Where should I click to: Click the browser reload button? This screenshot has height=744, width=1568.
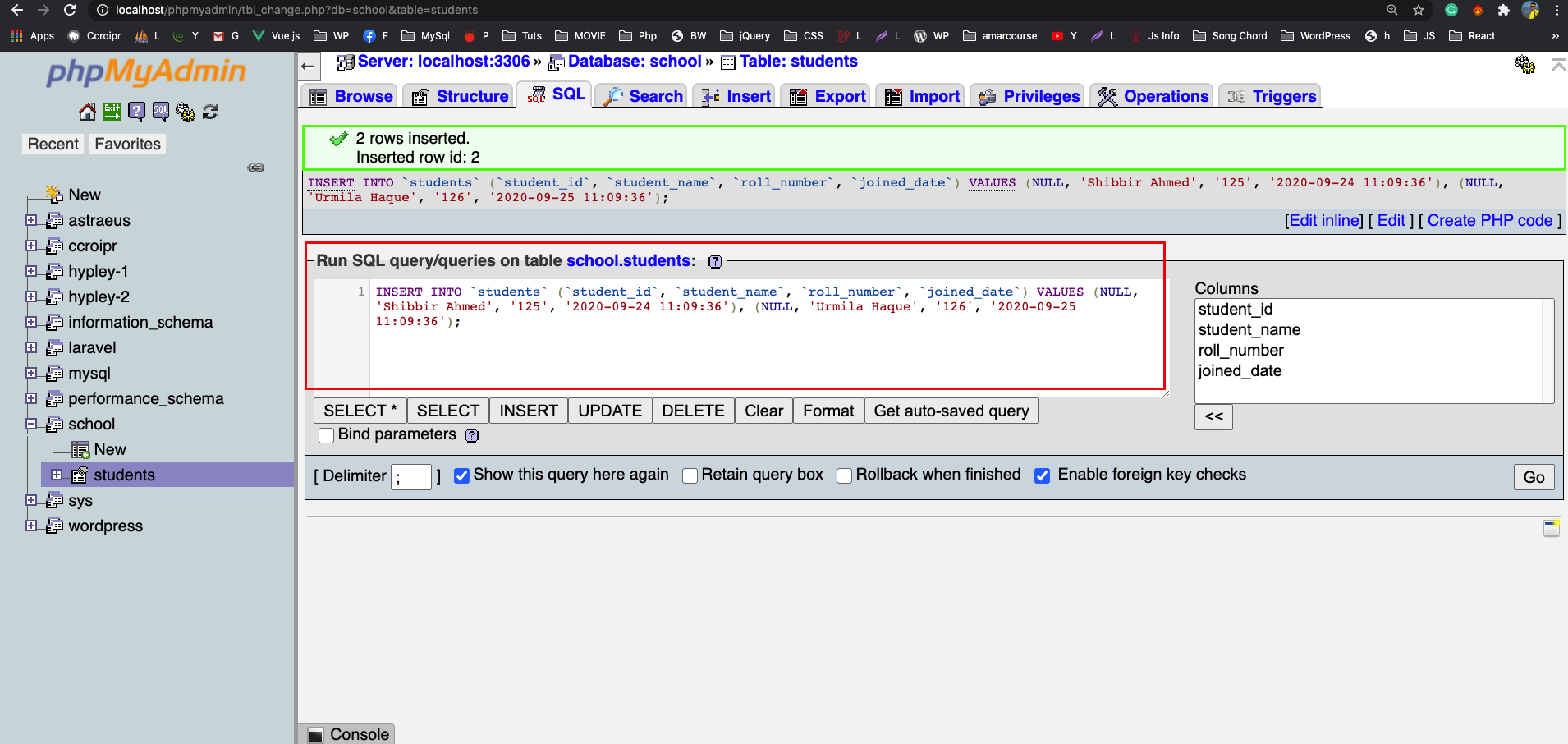70,10
